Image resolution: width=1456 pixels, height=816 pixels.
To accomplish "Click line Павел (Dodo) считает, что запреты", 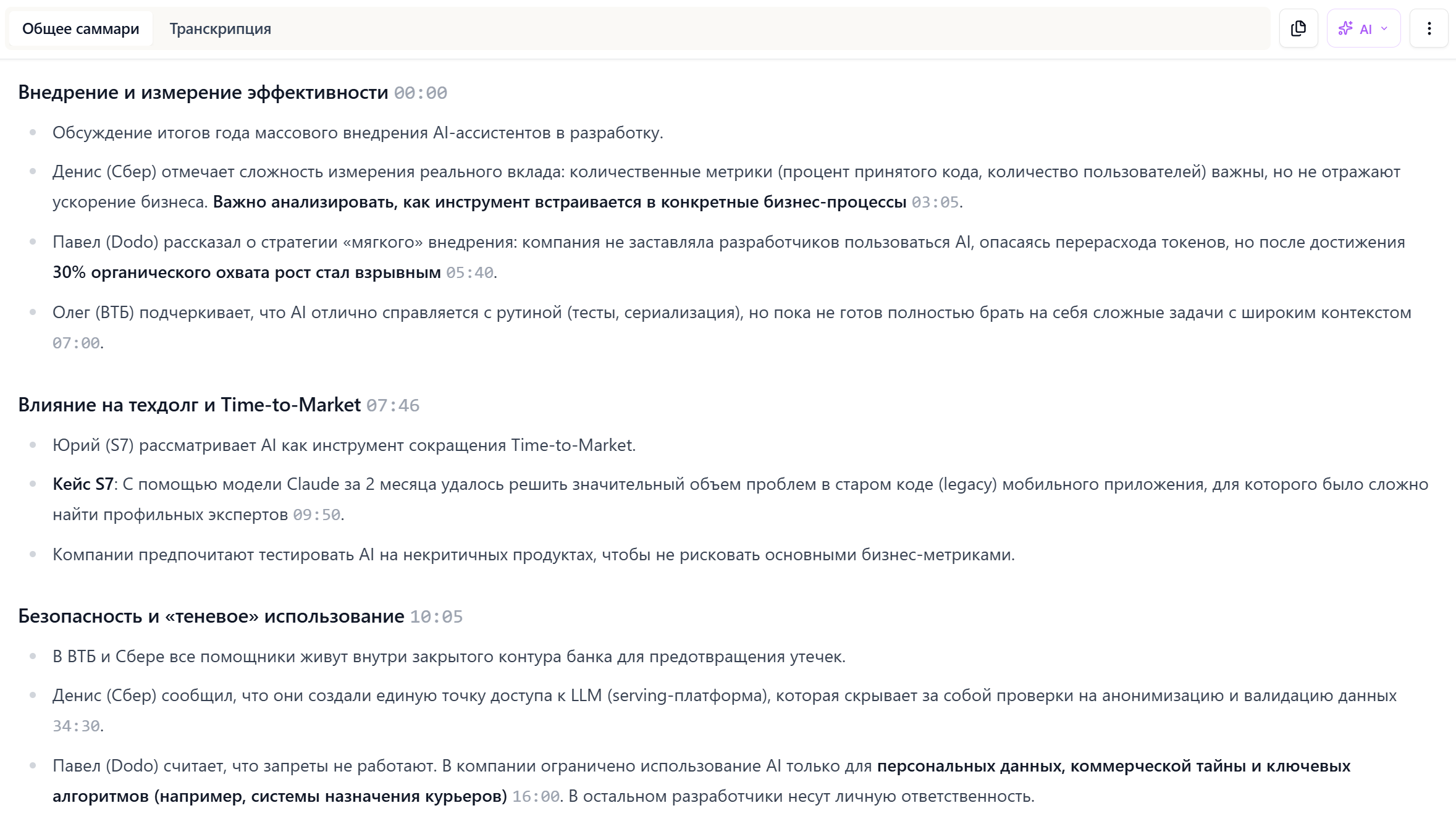I will 702,781.
